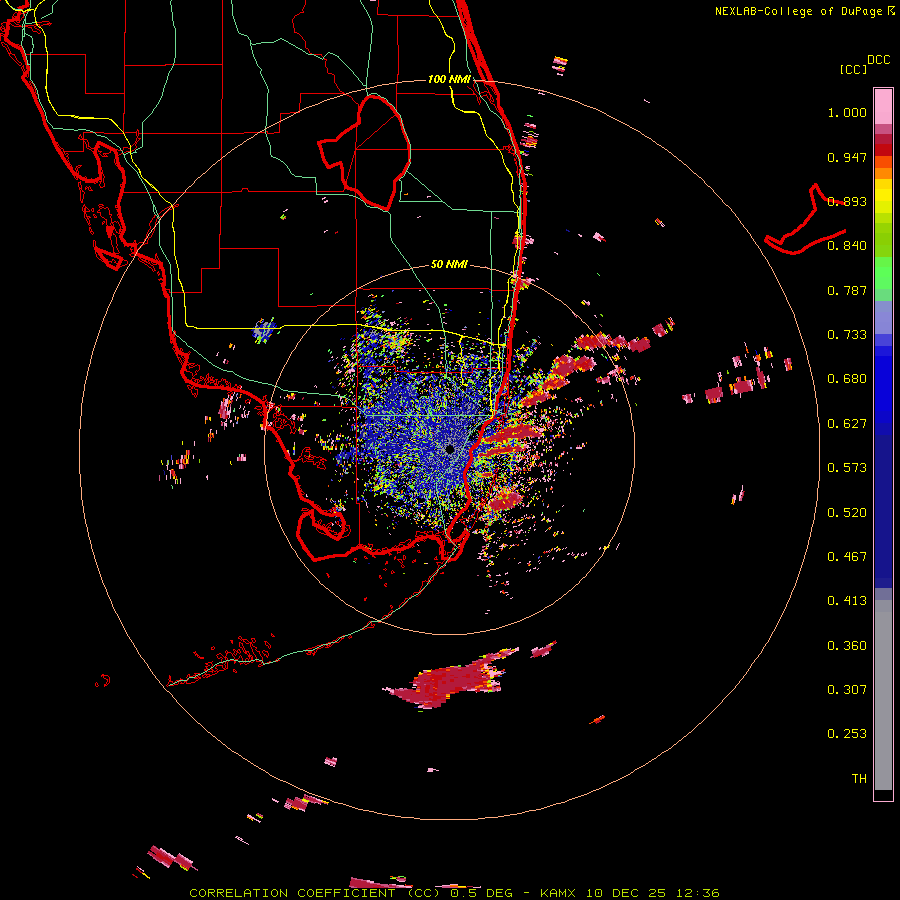This screenshot has height=900, width=900.
Task: Select the 0.787 scale value
Action: 847,290
